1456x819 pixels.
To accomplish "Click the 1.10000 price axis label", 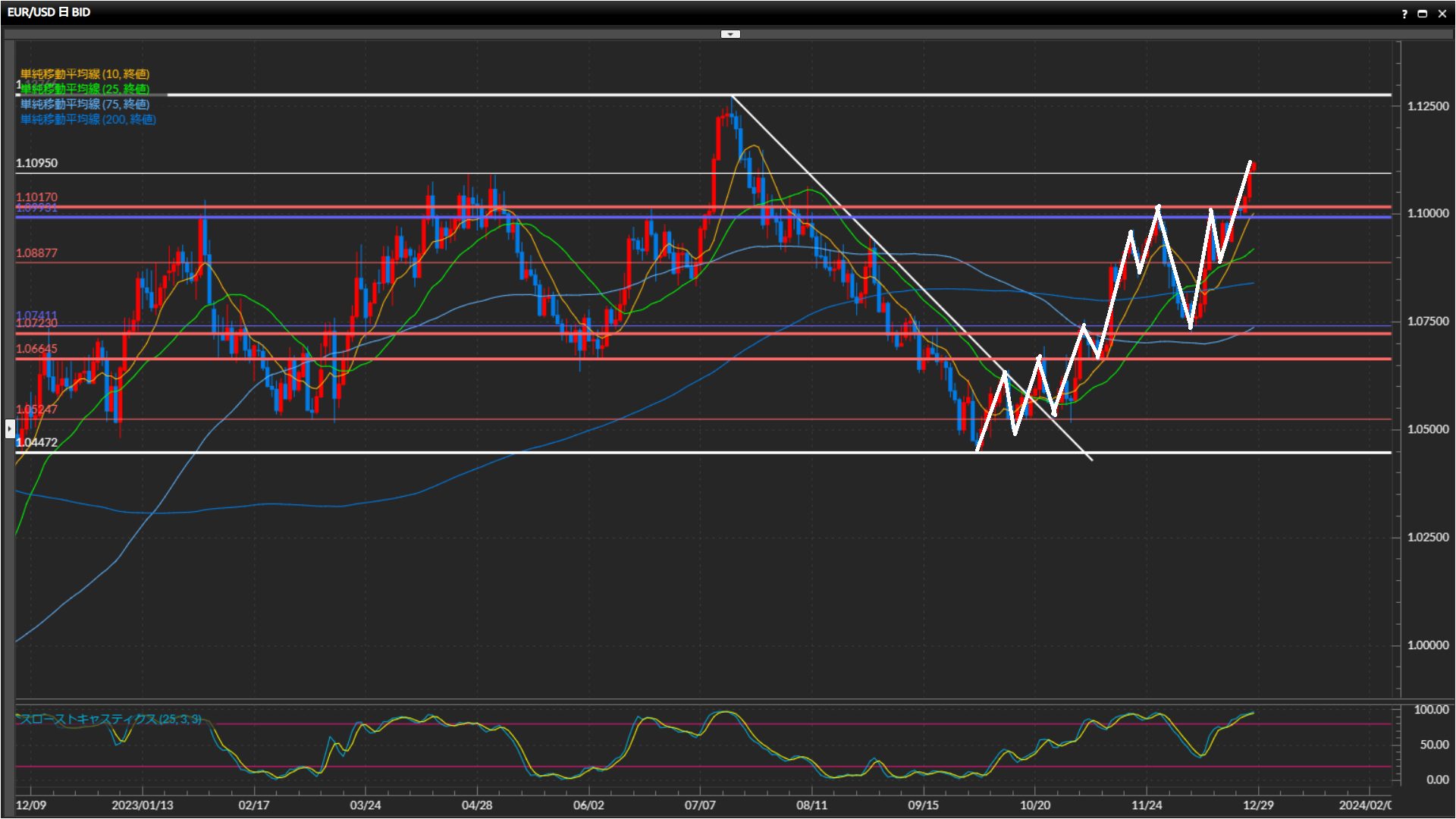I will (x=1427, y=214).
